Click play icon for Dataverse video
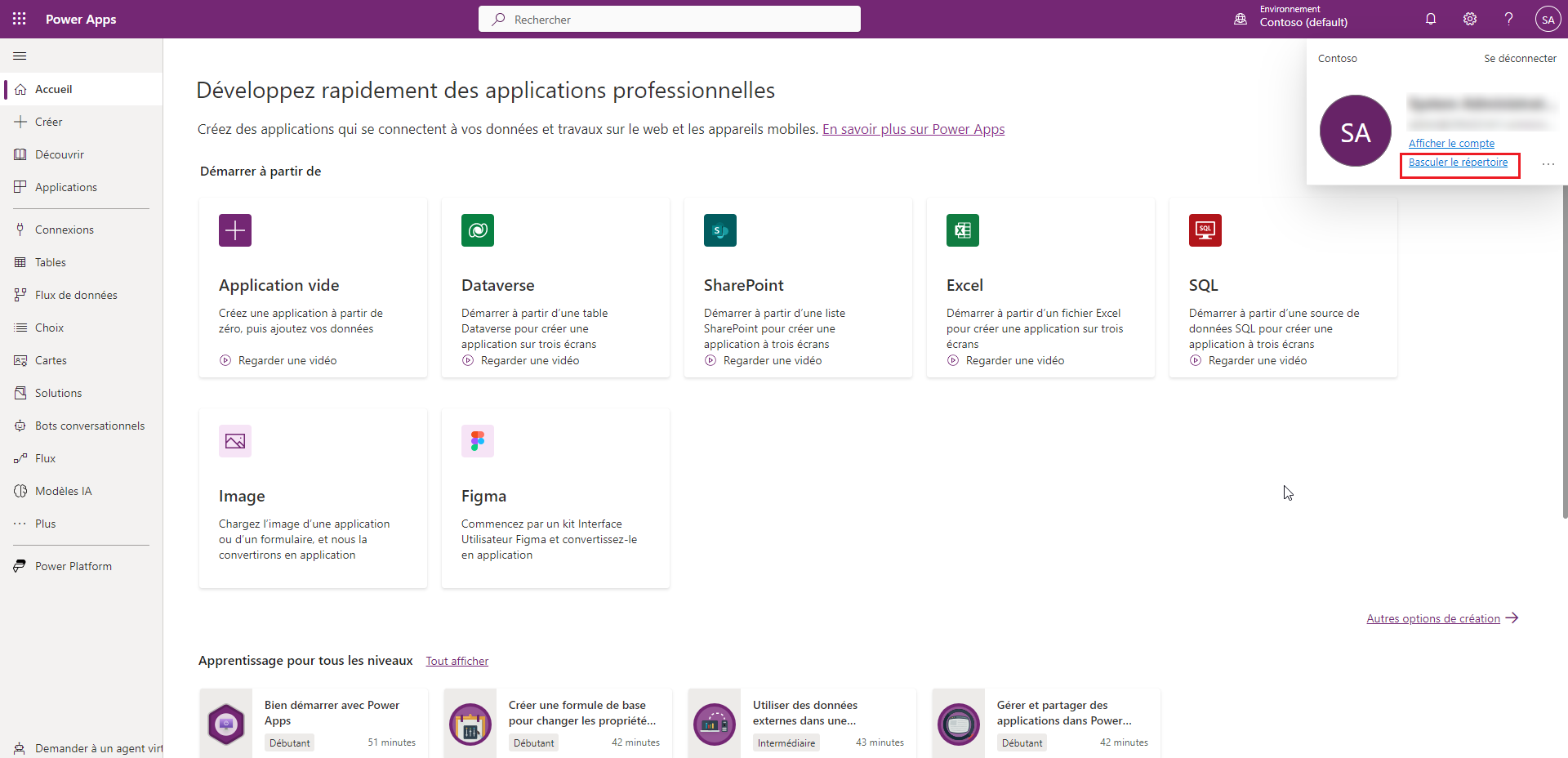This screenshot has height=758, width=1568. [x=468, y=360]
